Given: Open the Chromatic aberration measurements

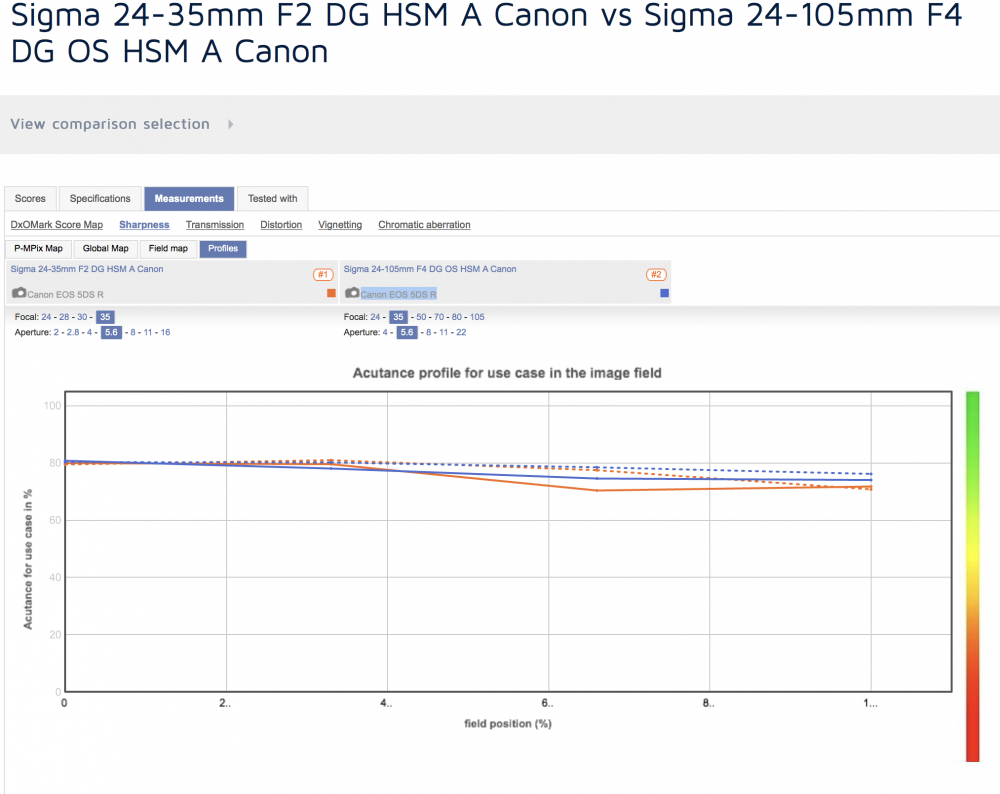Looking at the screenshot, I should coord(424,224).
